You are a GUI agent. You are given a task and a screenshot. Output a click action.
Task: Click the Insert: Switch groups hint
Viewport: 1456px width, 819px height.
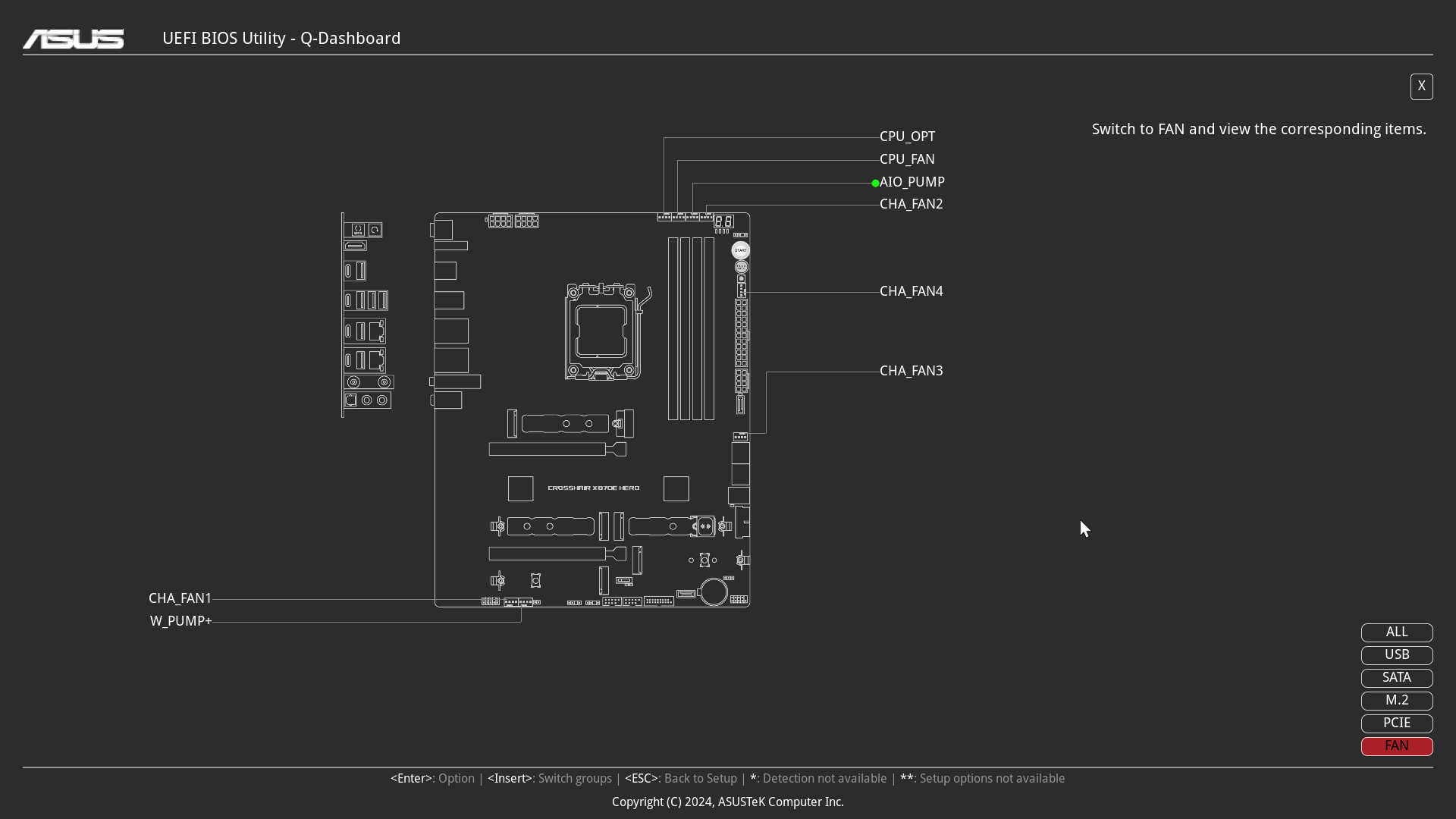[550, 779]
